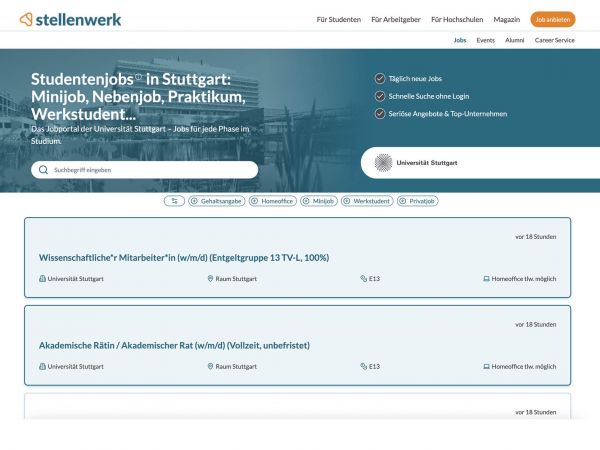
Task: Focus the Suchbegriff eingeben search field
Action: pyautogui.click(x=145, y=170)
